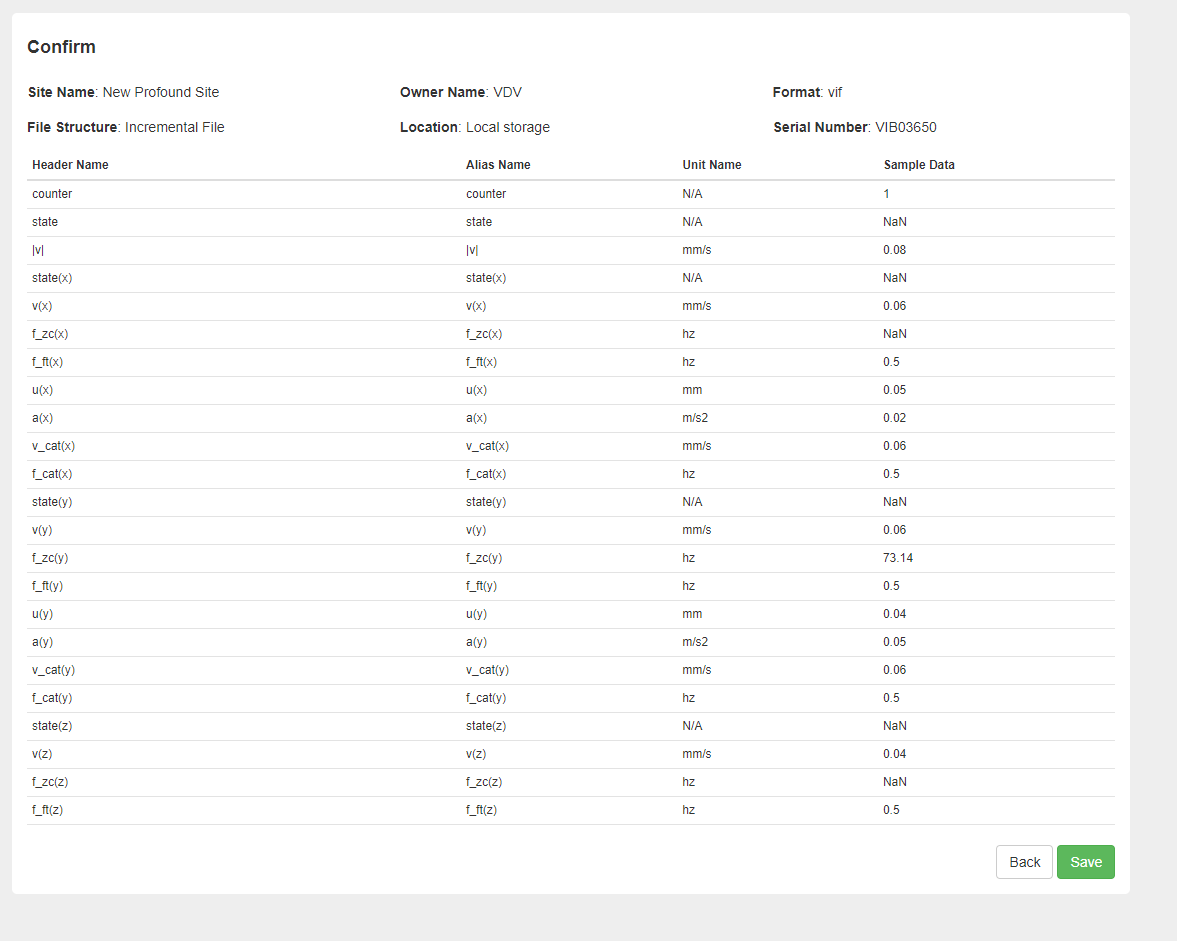Screen dimensions: 1177x941
Task: Click "f_zc(x)" in the Header Name column
Action: tap(50, 334)
